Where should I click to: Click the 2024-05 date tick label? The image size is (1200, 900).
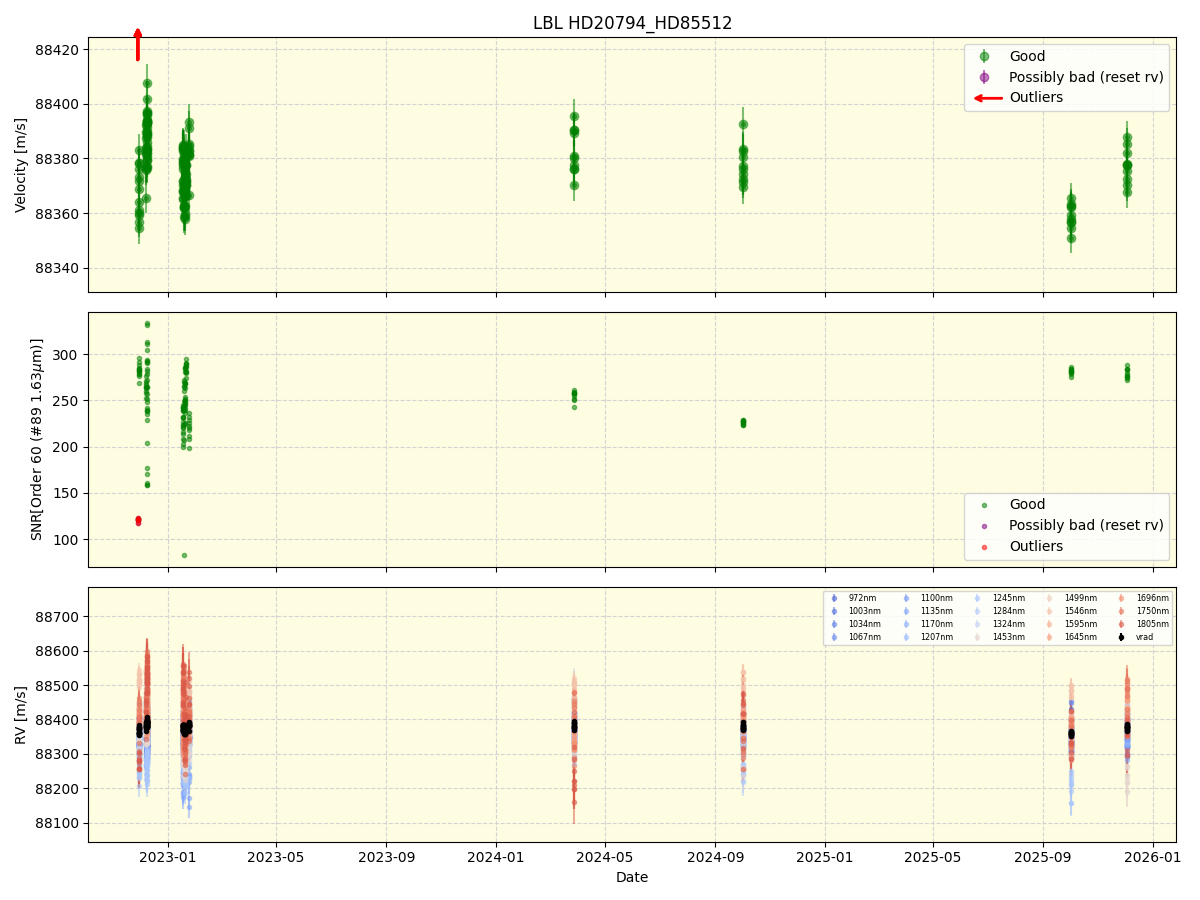(605, 857)
